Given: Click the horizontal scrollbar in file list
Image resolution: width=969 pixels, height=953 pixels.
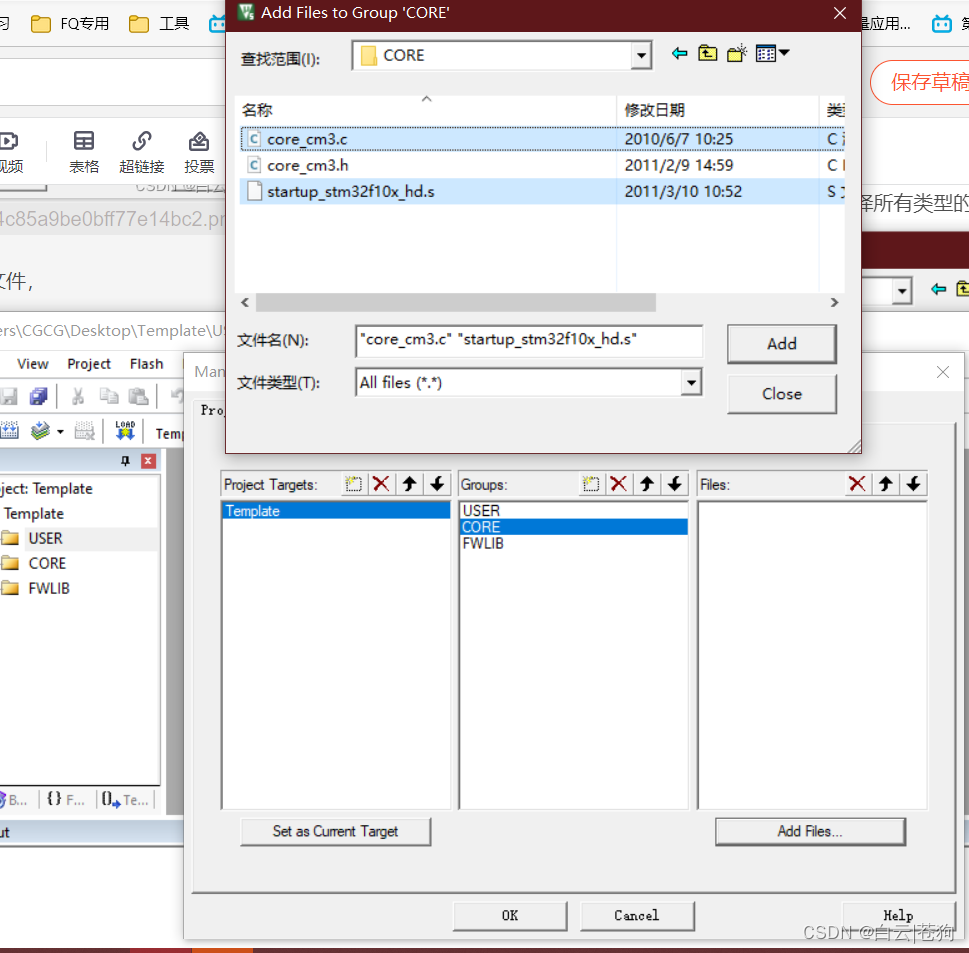Looking at the screenshot, I should point(456,302).
